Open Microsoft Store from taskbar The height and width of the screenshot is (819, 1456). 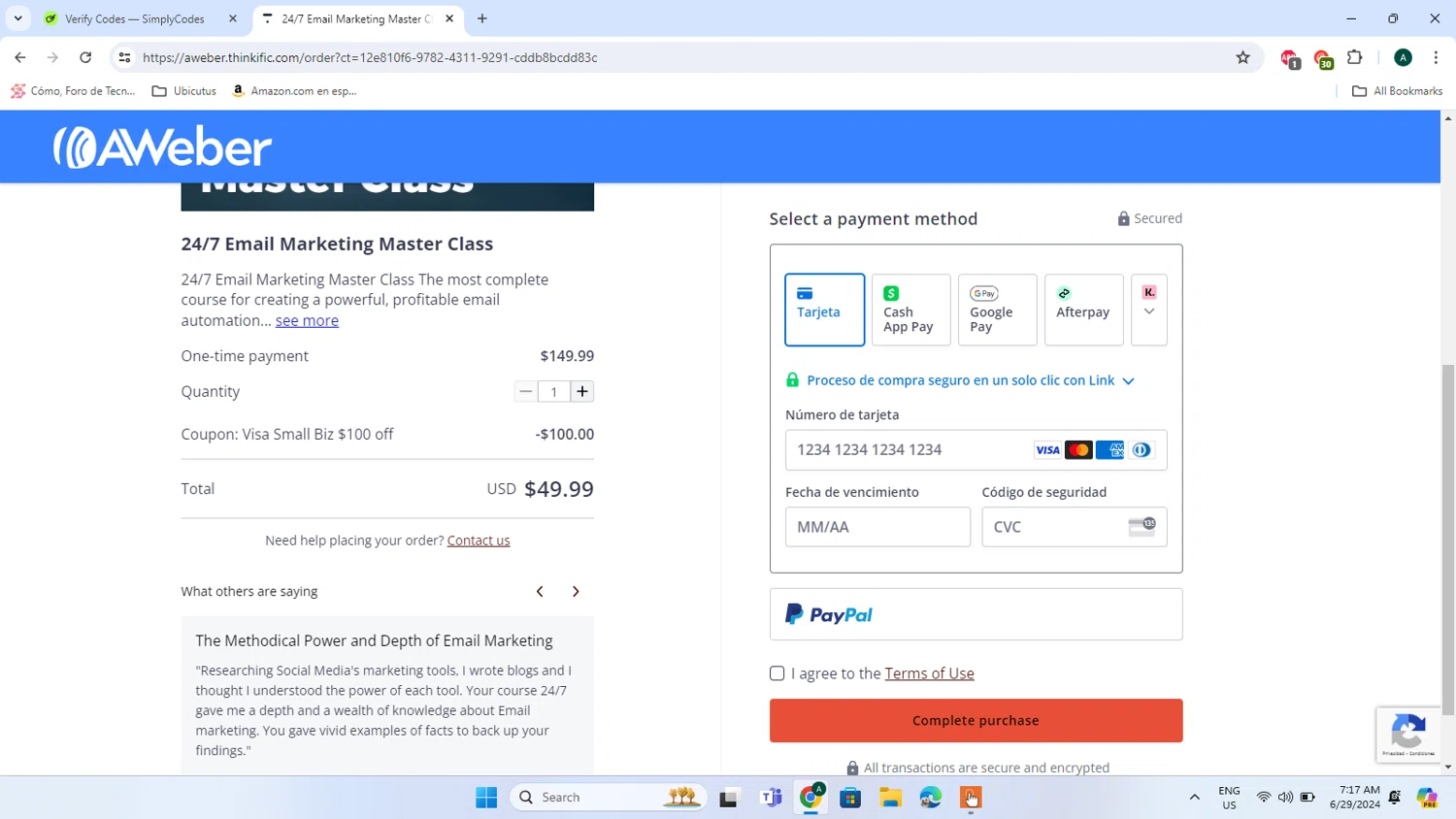tap(850, 798)
